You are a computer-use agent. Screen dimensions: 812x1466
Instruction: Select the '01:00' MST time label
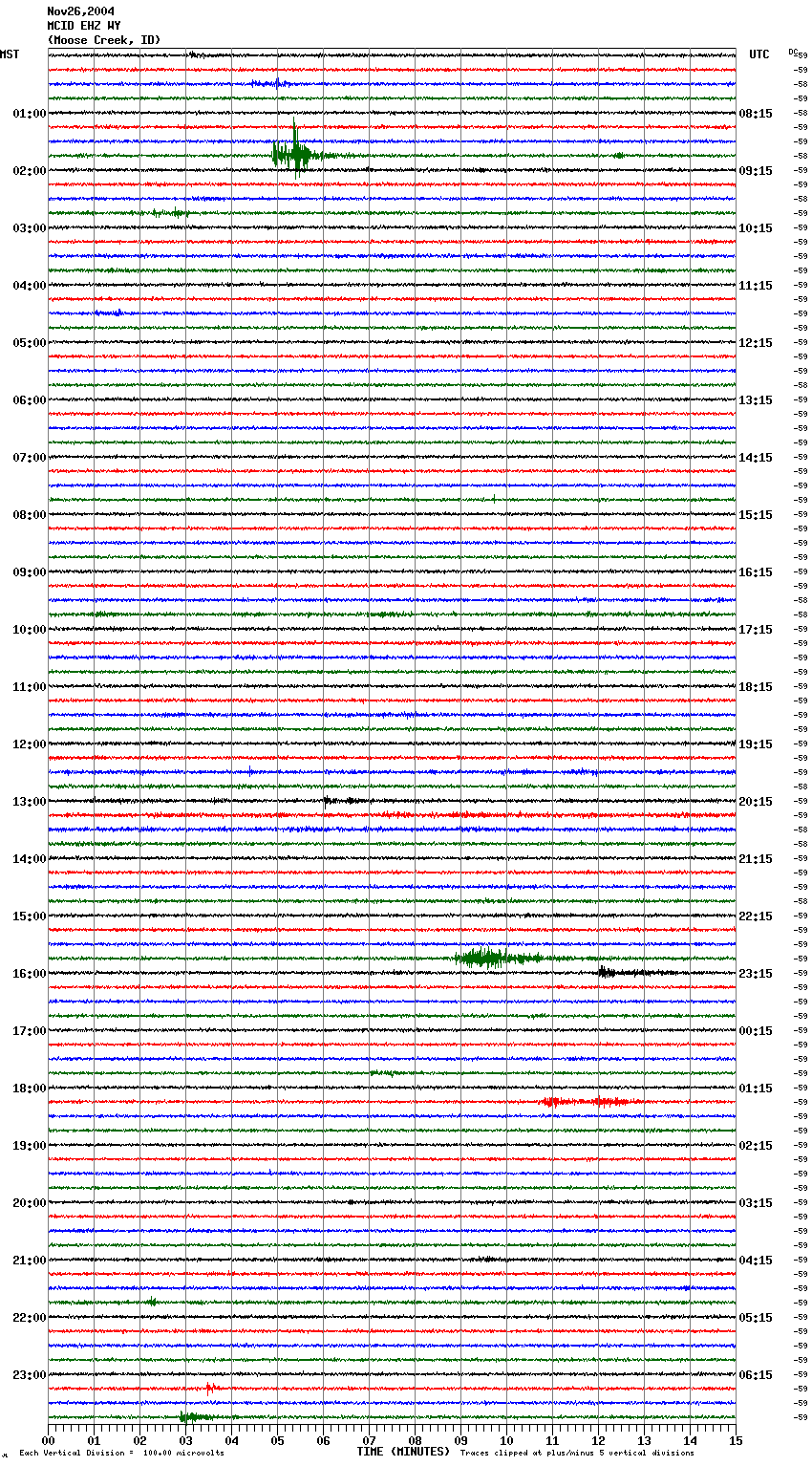(x=30, y=114)
